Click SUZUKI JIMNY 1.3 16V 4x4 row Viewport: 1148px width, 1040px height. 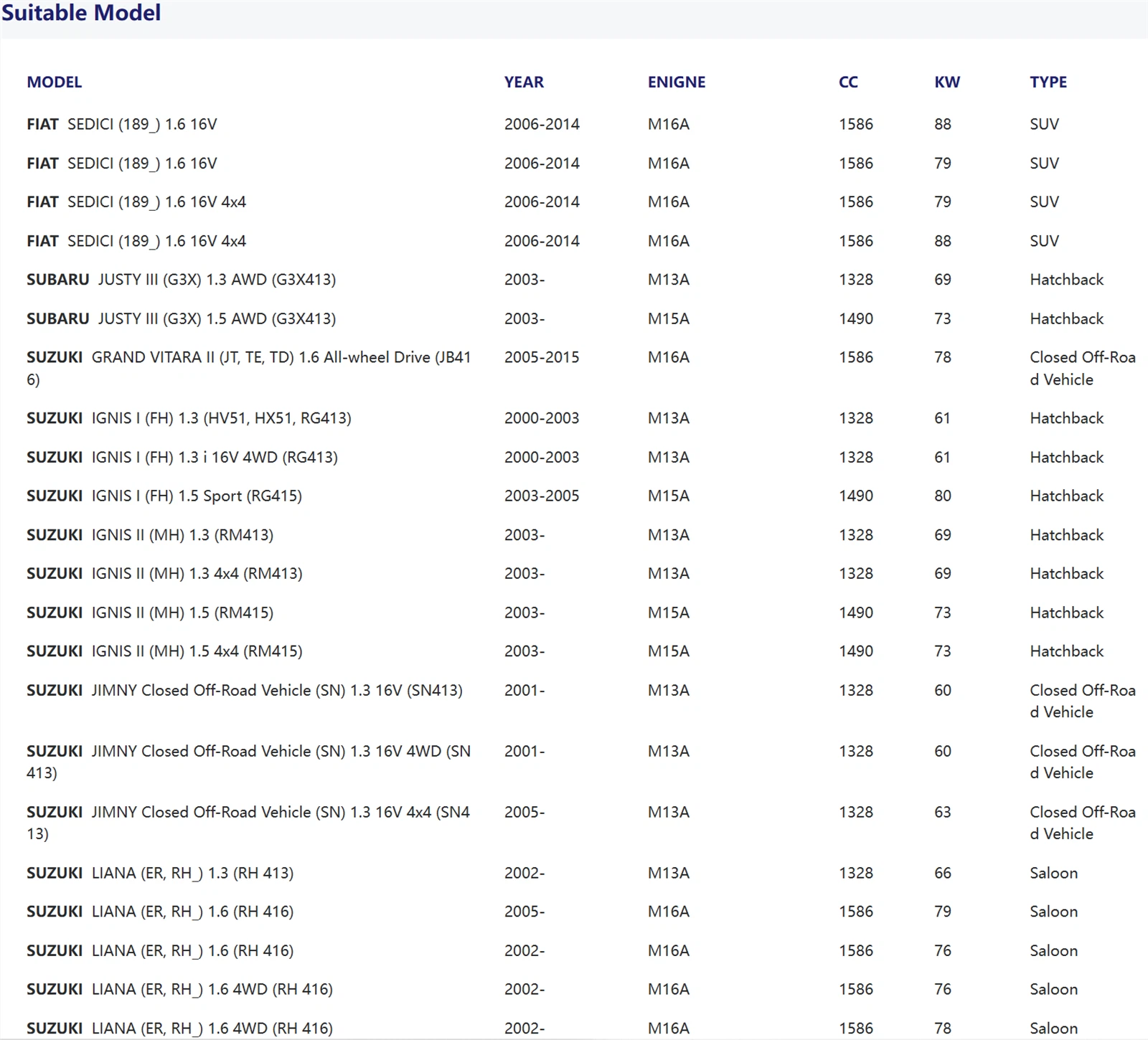click(574, 823)
